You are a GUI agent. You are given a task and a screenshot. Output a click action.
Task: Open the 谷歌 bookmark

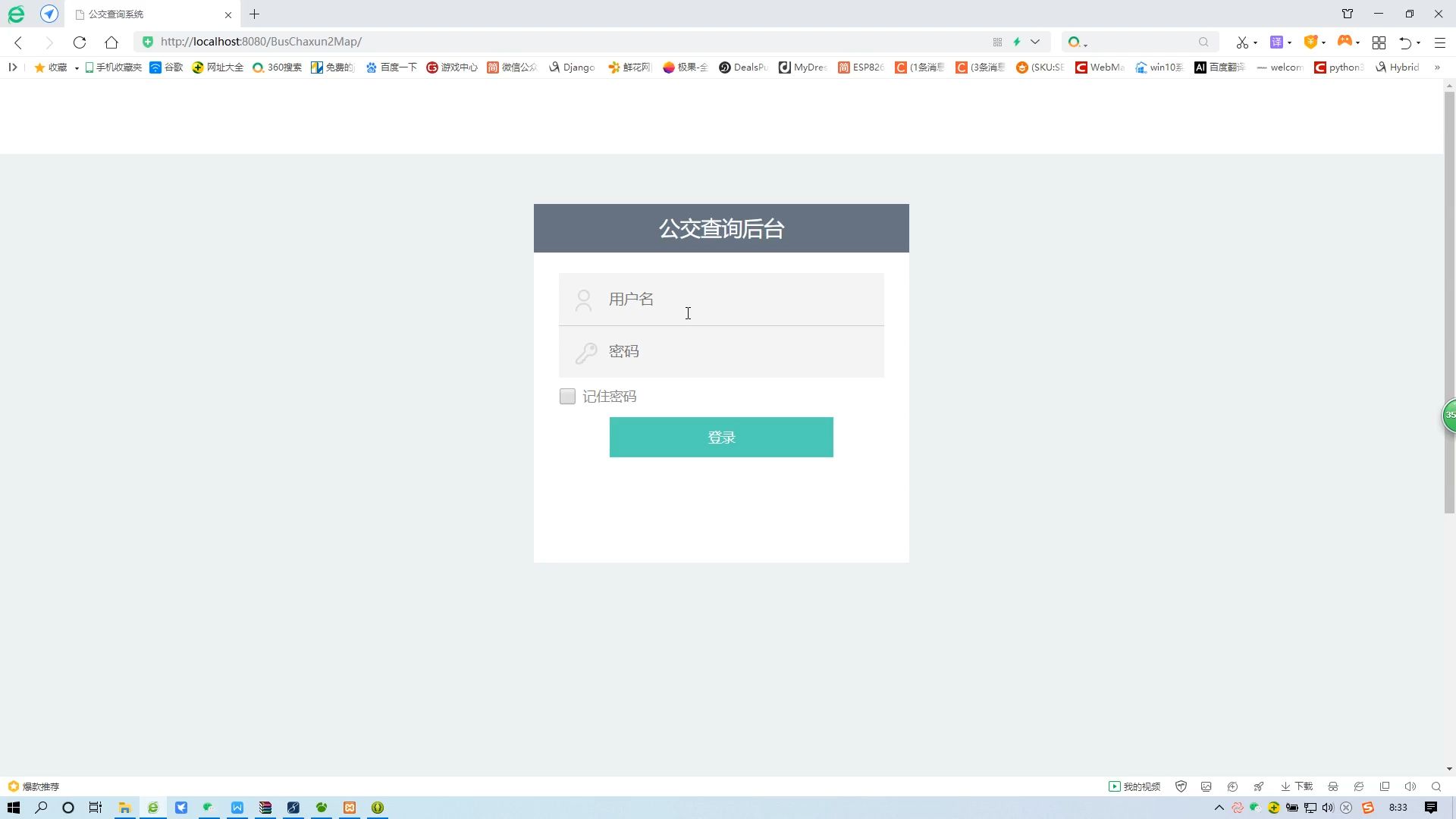[x=166, y=67]
